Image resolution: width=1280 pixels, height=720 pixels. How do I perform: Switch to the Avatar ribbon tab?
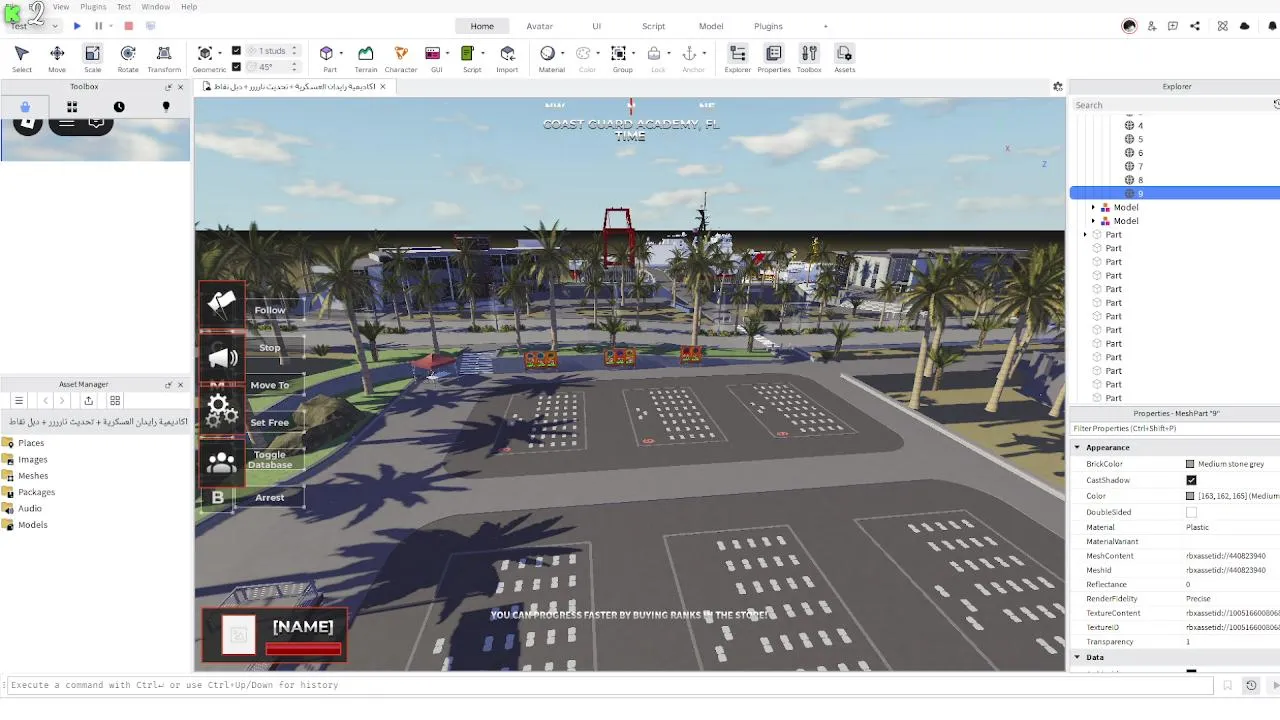[540, 26]
